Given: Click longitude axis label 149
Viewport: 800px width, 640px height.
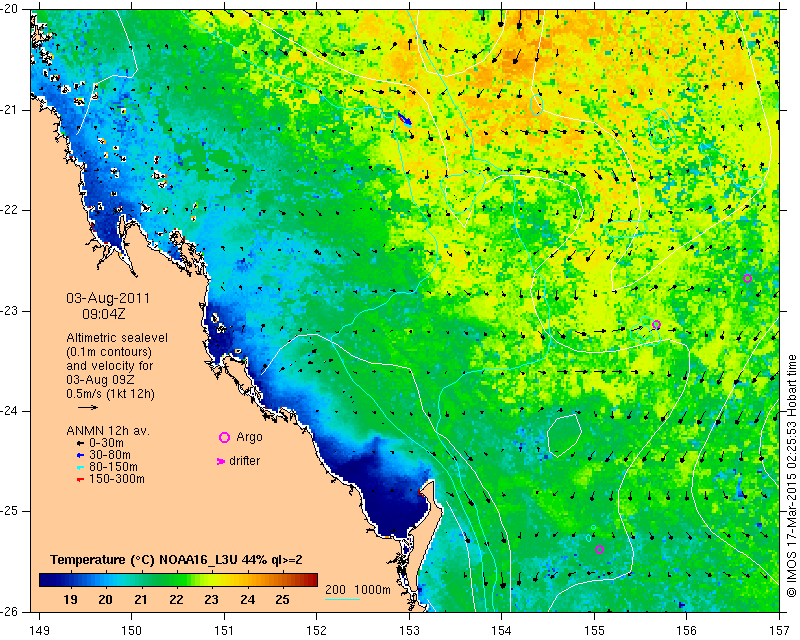Looking at the screenshot, I should (40, 631).
